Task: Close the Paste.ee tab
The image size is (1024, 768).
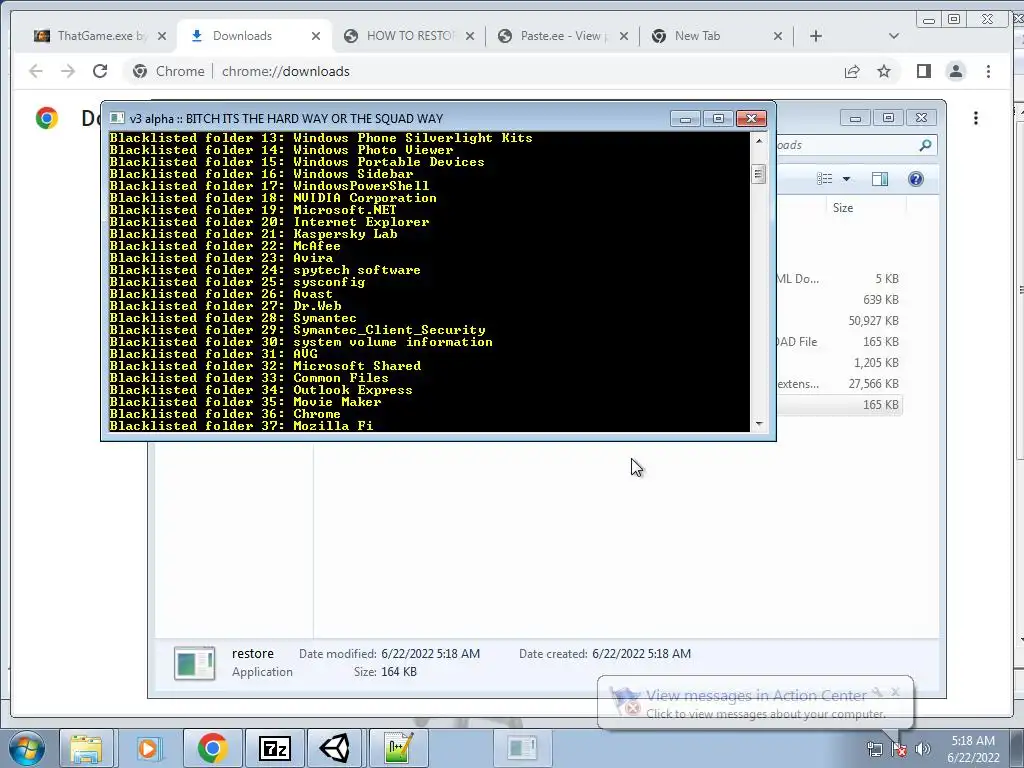Action: click(624, 36)
